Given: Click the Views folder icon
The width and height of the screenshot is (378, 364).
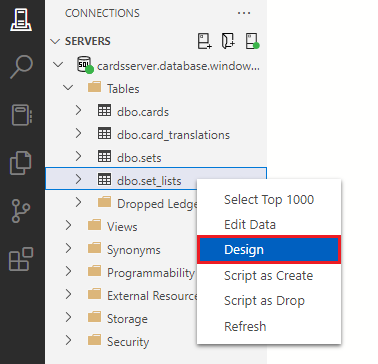Looking at the screenshot, I should click(x=94, y=226).
